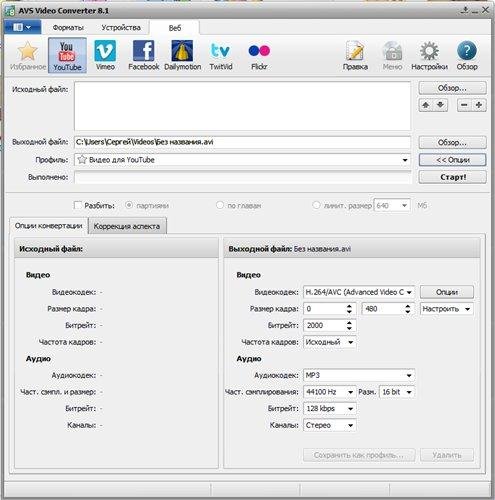495x500 pixels.
Task: Switch to the Устройства tab
Action: tap(121, 28)
